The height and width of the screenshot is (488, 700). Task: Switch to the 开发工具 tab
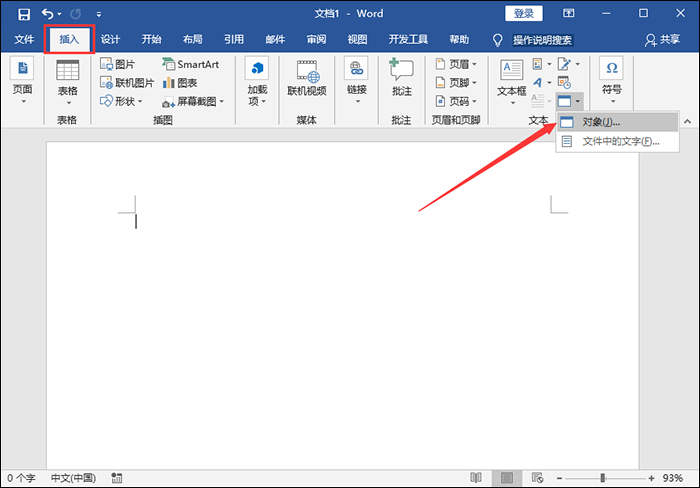(408, 40)
